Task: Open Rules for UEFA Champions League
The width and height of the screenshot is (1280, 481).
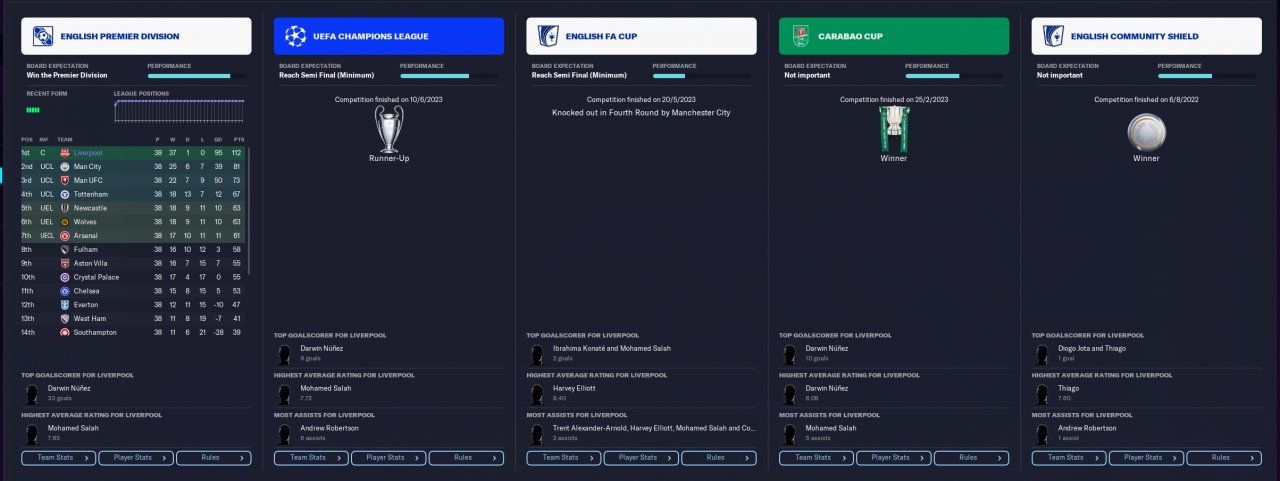Action: [466, 458]
